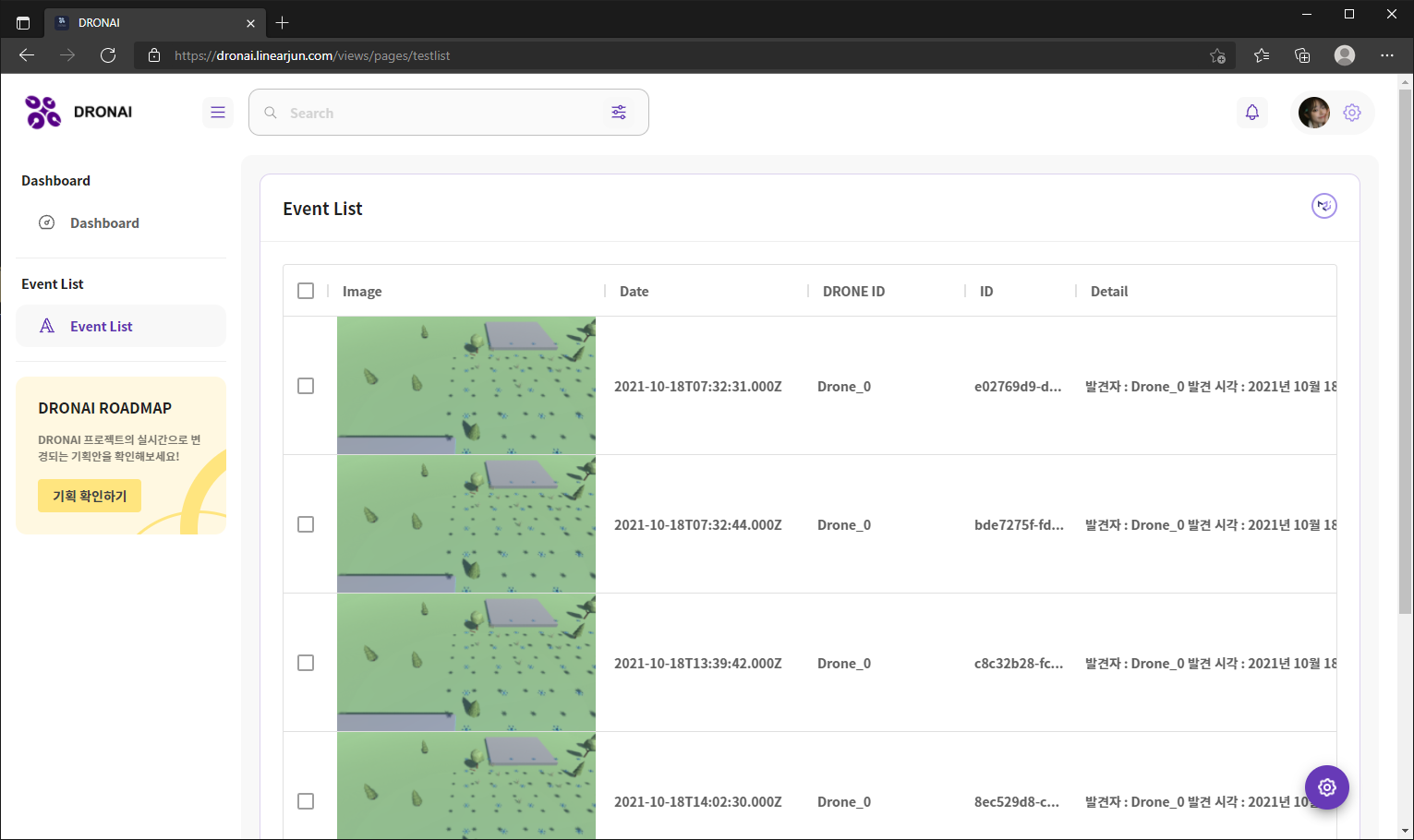The height and width of the screenshot is (840, 1414).
Task: Open Dashboard in sidebar menu
Action: (x=121, y=222)
